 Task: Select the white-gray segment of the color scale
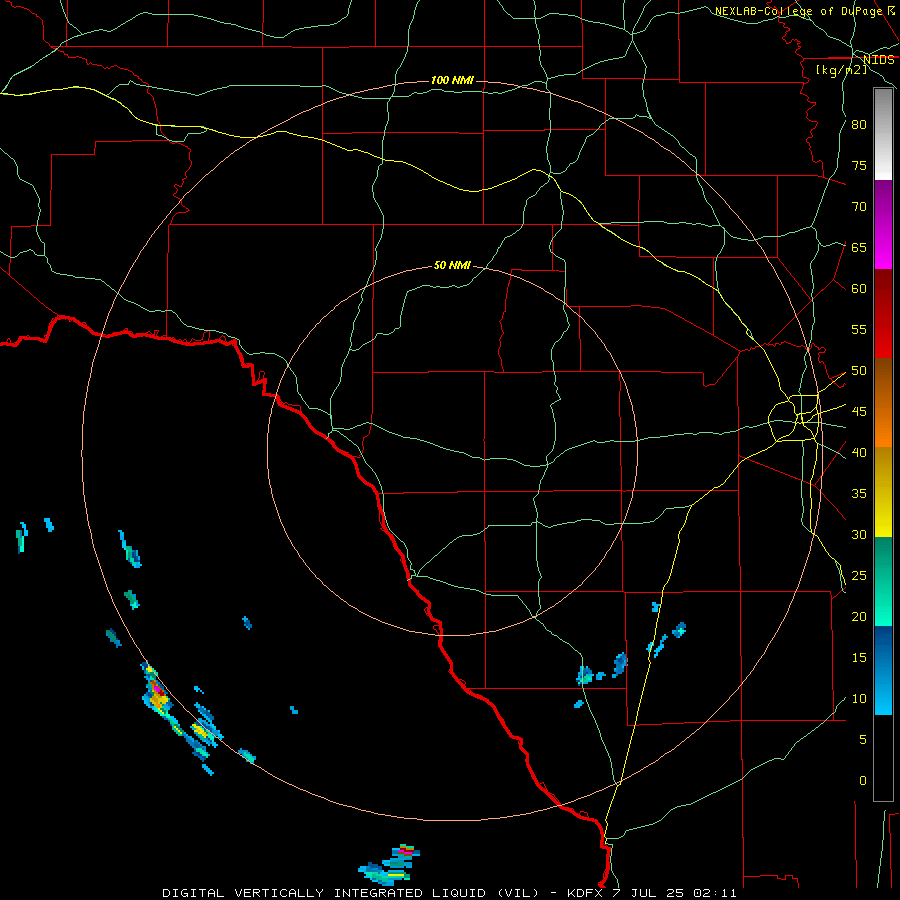tap(883, 134)
